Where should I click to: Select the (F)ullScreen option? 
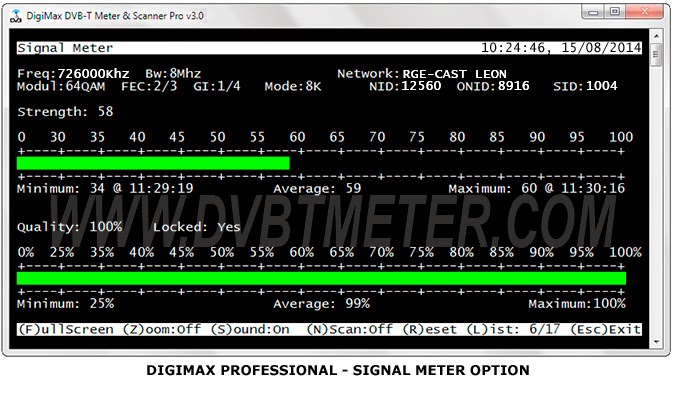(66, 330)
